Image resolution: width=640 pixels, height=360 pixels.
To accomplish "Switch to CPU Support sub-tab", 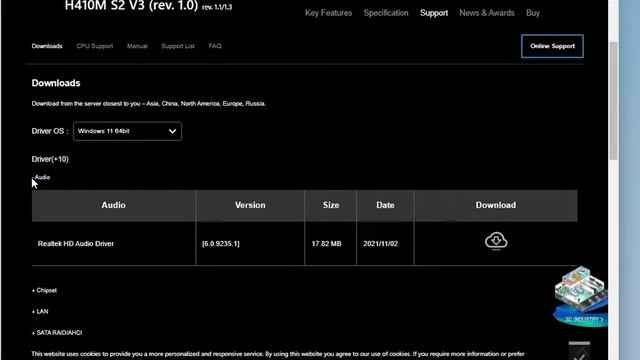I will coord(95,46).
